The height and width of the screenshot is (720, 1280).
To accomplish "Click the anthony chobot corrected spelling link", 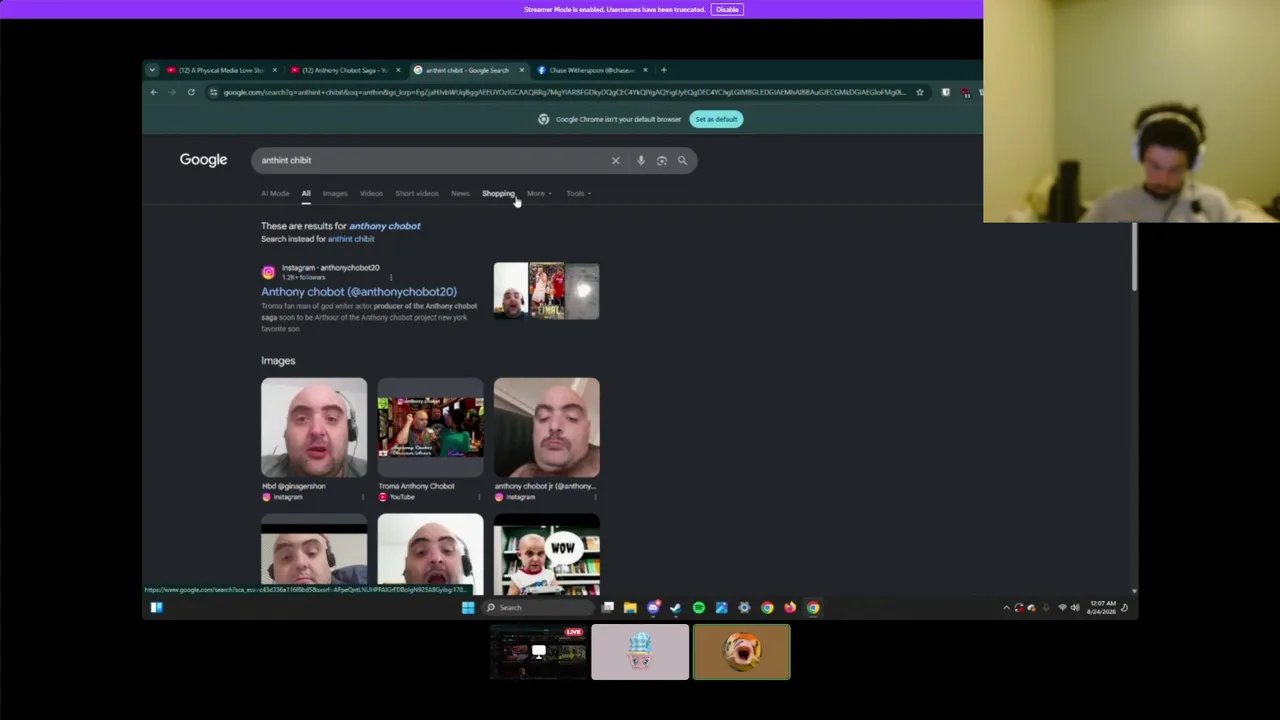I will coord(385,226).
